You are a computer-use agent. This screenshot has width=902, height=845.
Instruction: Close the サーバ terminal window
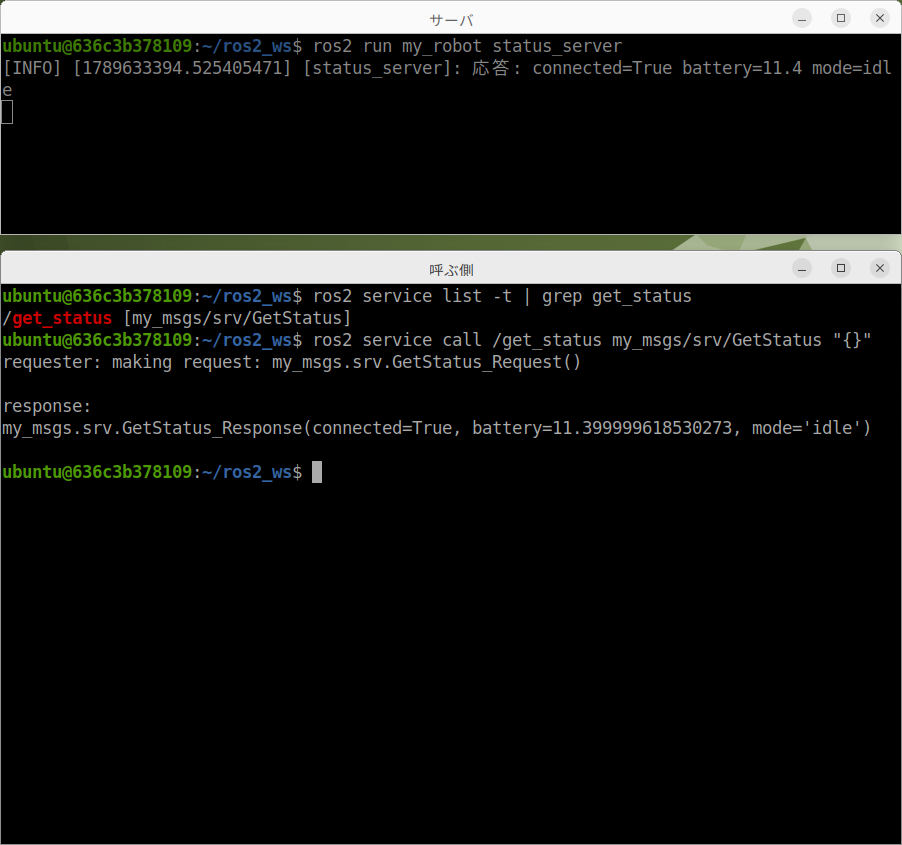tap(880, 18)
